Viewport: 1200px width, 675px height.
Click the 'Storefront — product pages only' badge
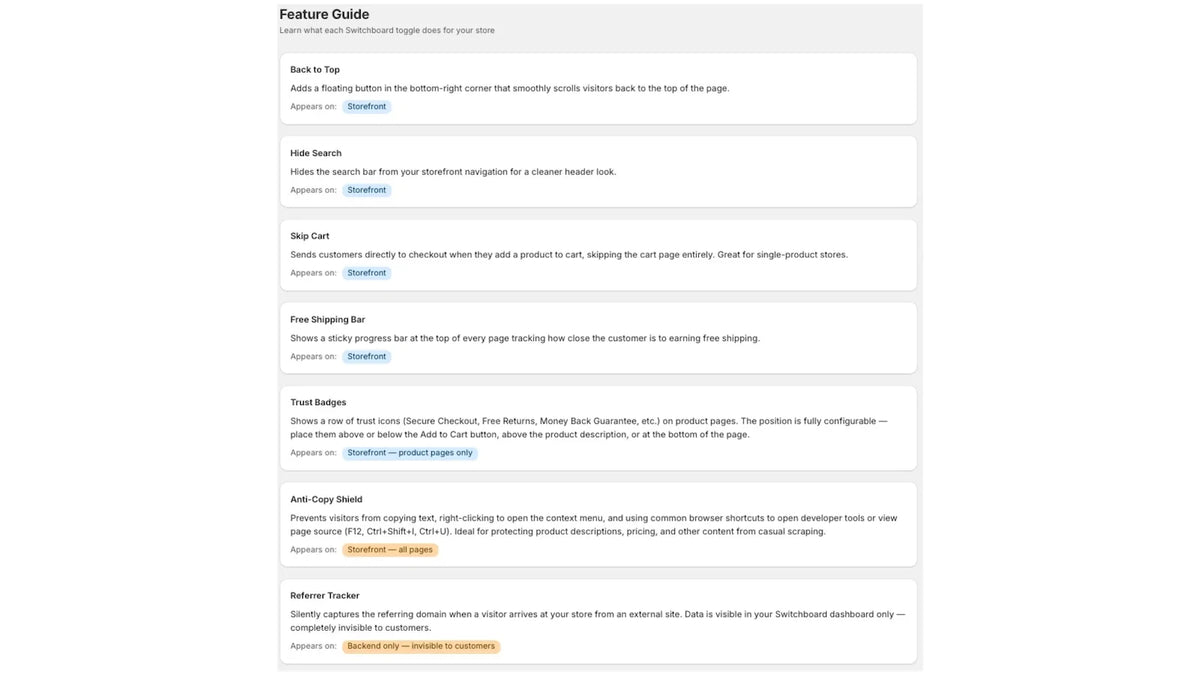(410, 453)
